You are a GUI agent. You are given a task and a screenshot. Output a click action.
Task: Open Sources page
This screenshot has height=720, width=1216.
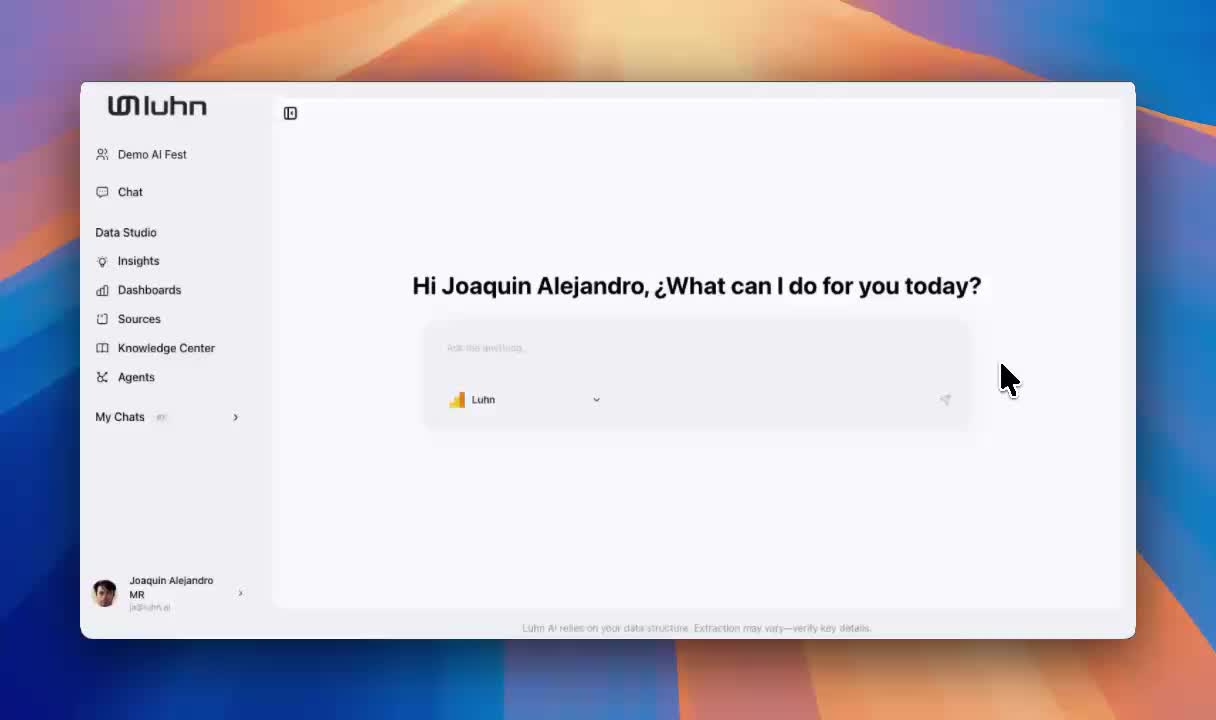[x=139, y=319]
